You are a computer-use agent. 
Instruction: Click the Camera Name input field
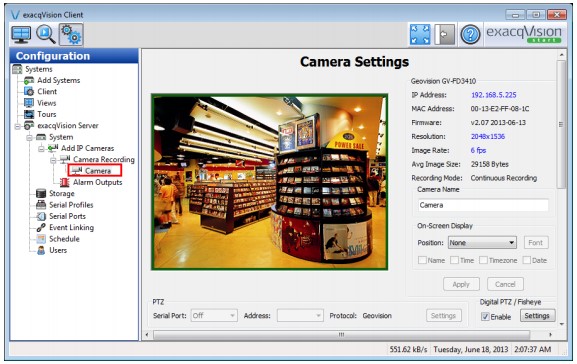tap(483, 205)
